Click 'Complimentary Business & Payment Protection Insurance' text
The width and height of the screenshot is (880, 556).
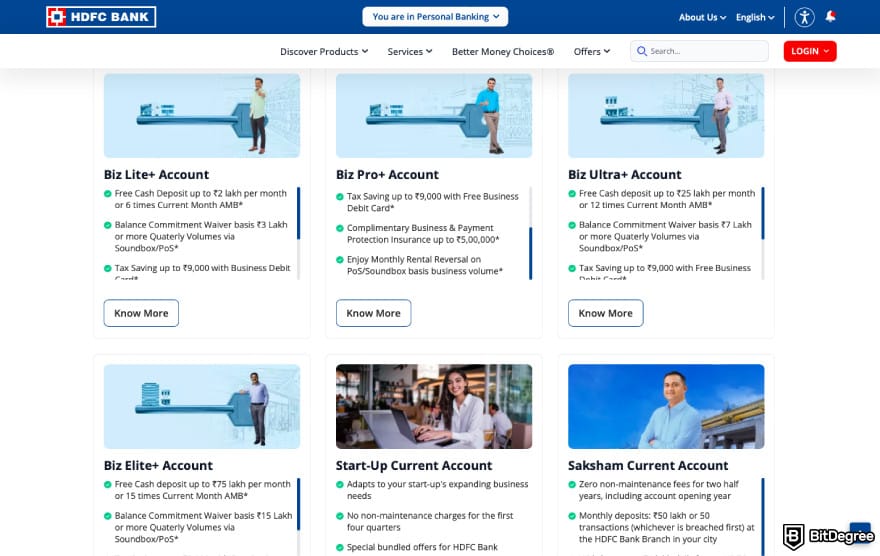click(x=423, y=233)
